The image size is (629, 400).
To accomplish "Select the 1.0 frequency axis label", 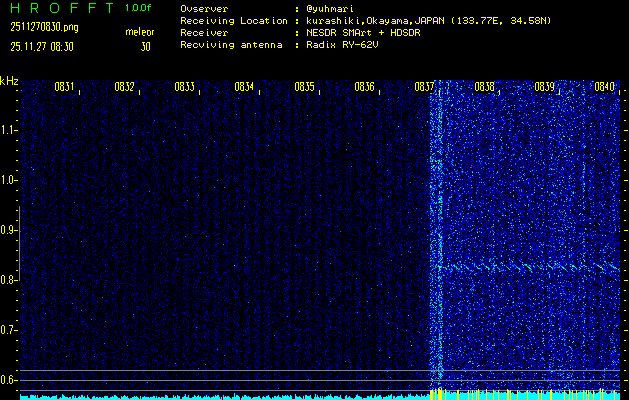I will (x=7, y=181).
